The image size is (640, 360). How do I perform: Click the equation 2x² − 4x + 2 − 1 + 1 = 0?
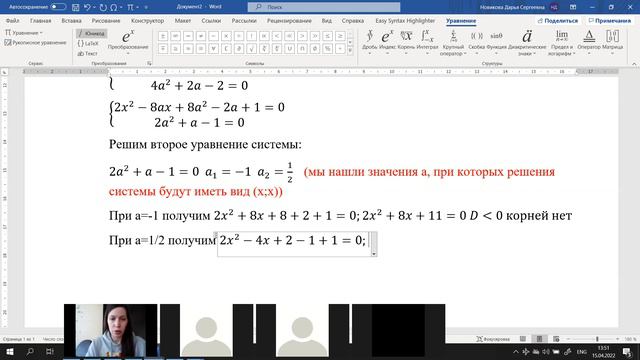pos(293,240)
